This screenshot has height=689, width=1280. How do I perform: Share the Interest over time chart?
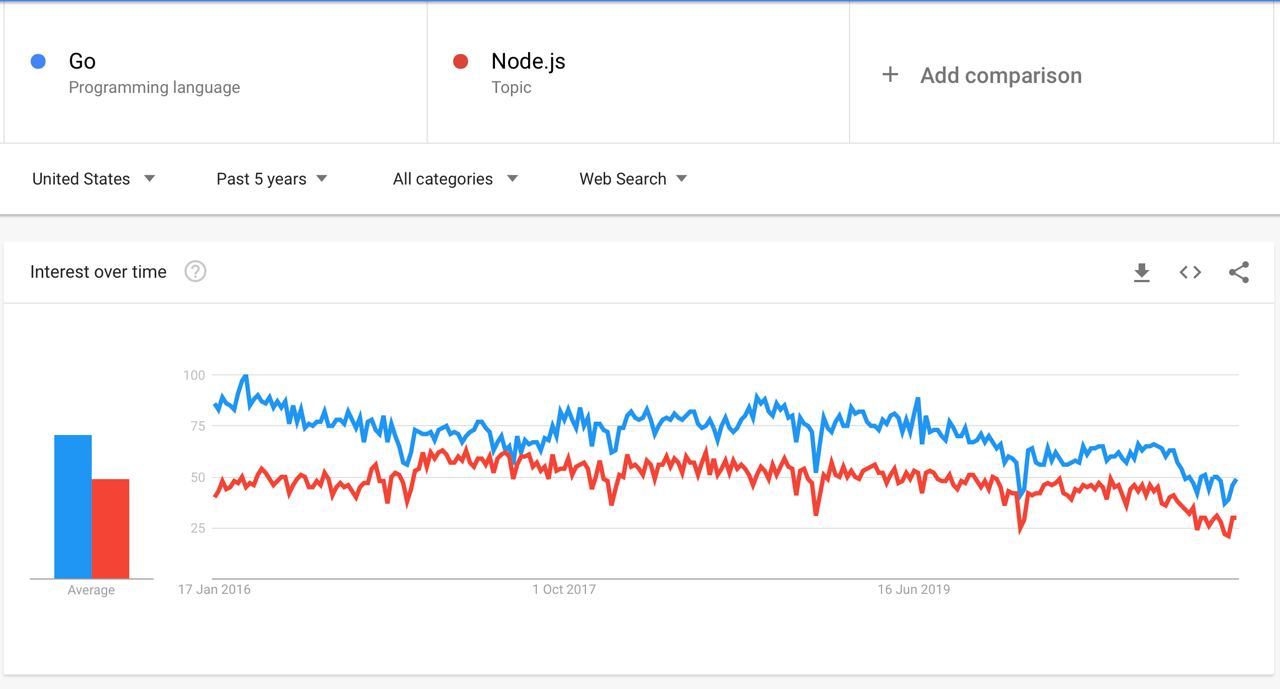(x=1239, y=272)
